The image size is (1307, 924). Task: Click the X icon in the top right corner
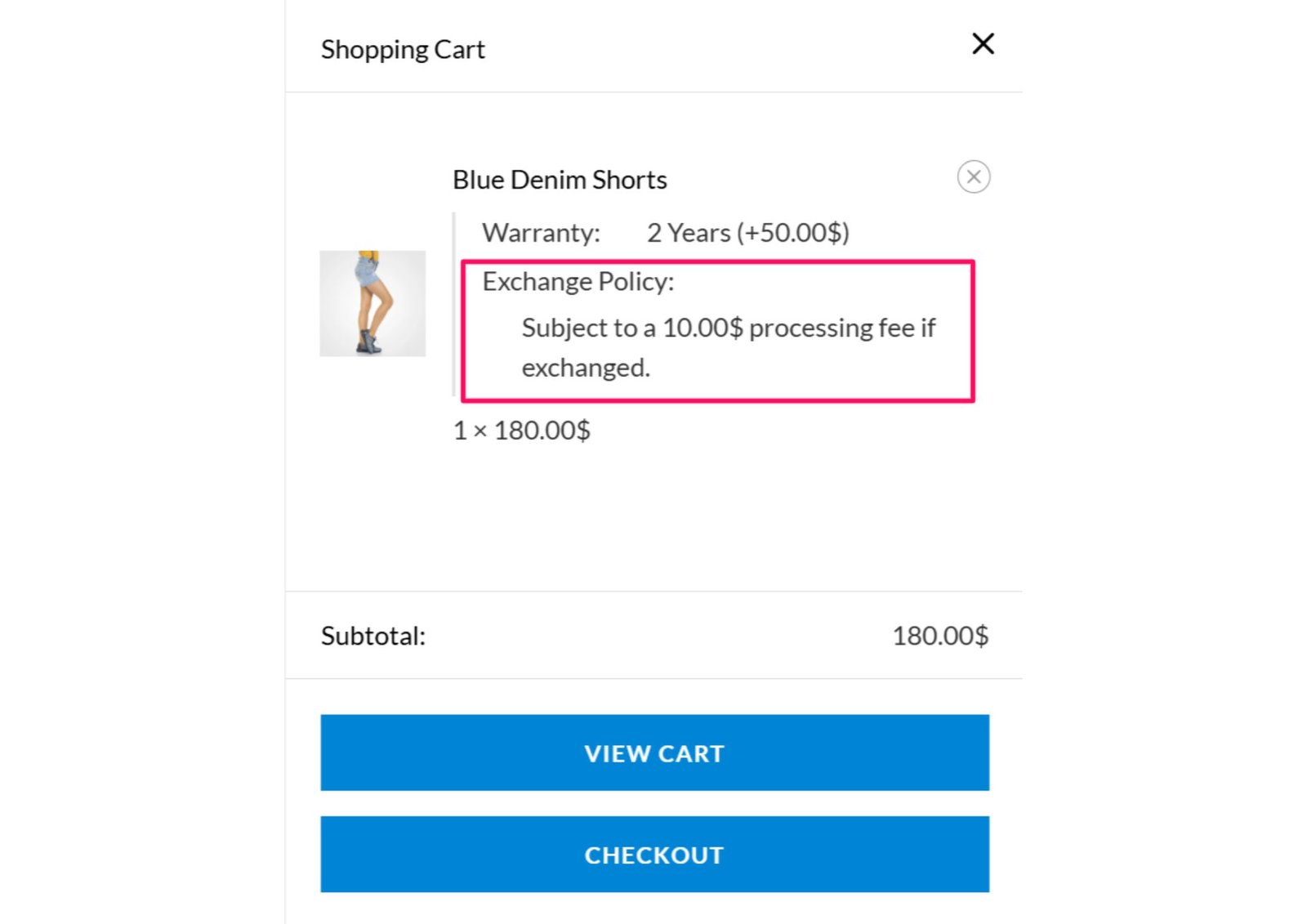(983, 44)
